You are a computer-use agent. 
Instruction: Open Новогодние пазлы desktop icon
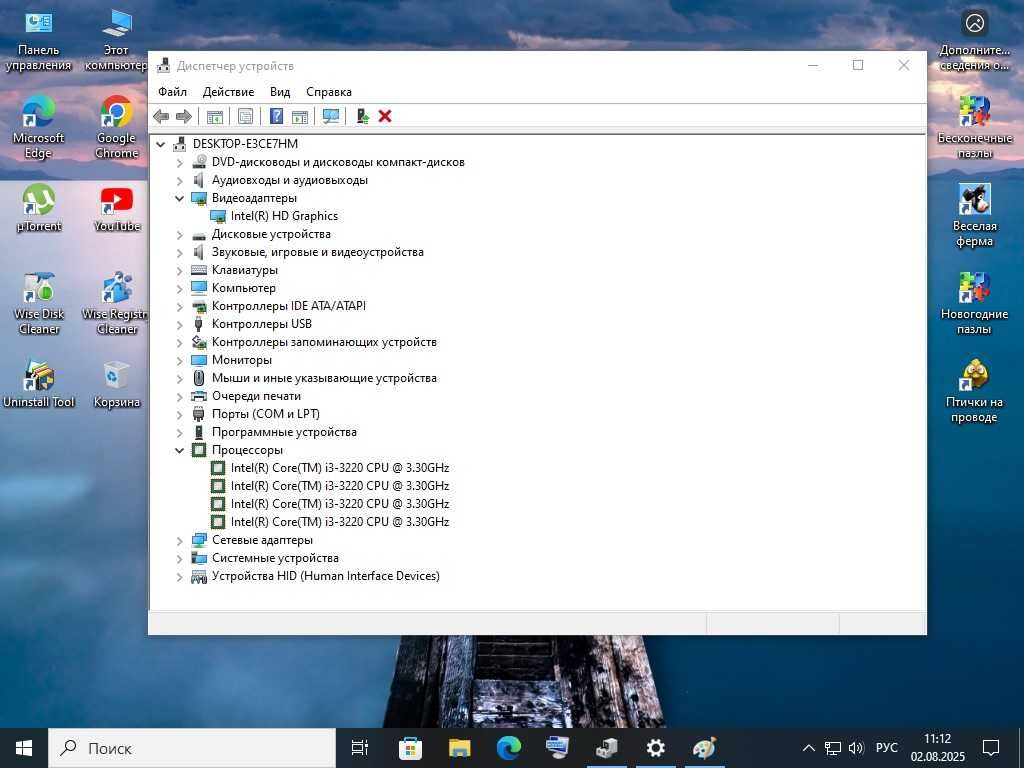pyautogui.click(x=974, y=304)
